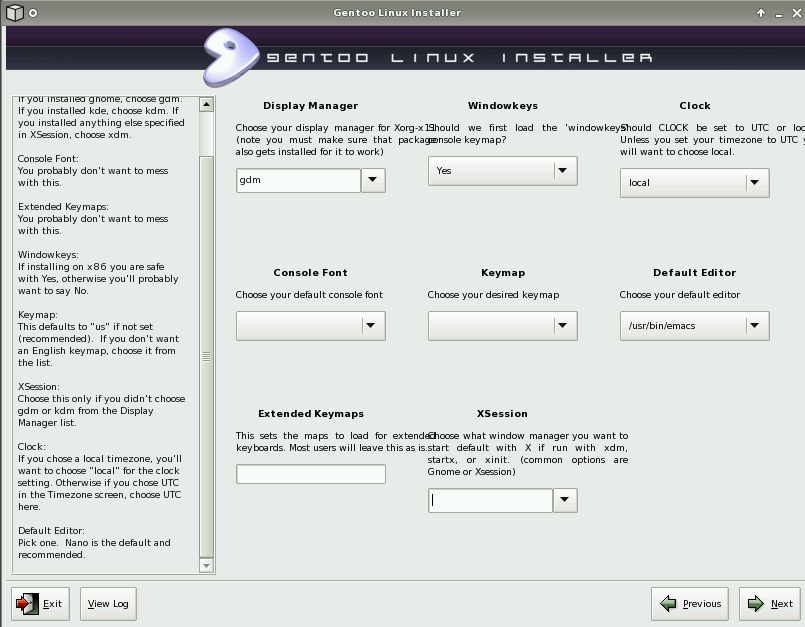Click the "Keymap:" help text
This screenshot has height=627, width=805.
37,315
